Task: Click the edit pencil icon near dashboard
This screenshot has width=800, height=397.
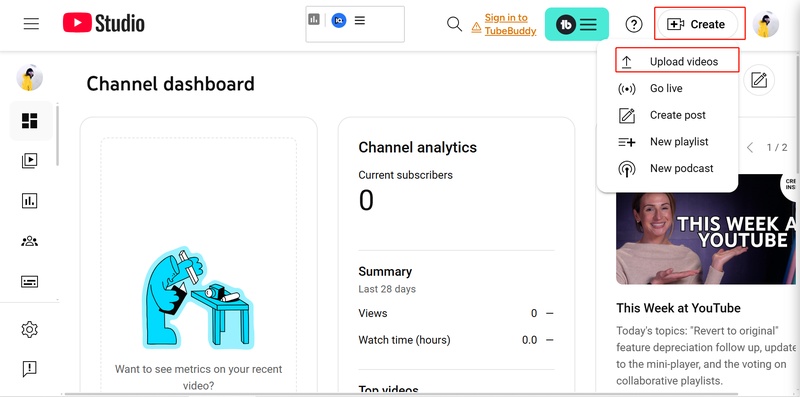Action: (759, 80)
